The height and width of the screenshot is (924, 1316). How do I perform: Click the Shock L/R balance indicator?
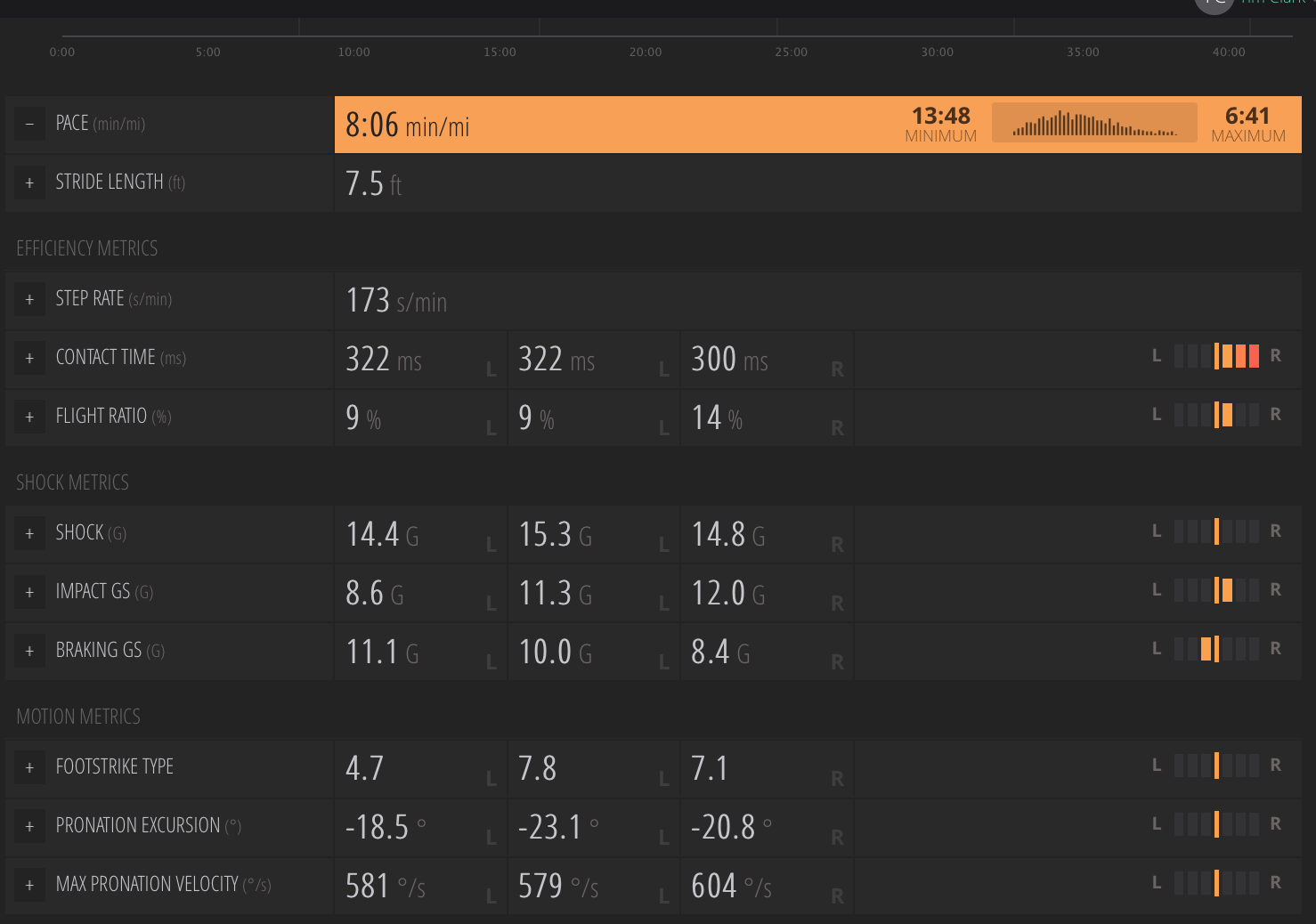point(1216,531)
